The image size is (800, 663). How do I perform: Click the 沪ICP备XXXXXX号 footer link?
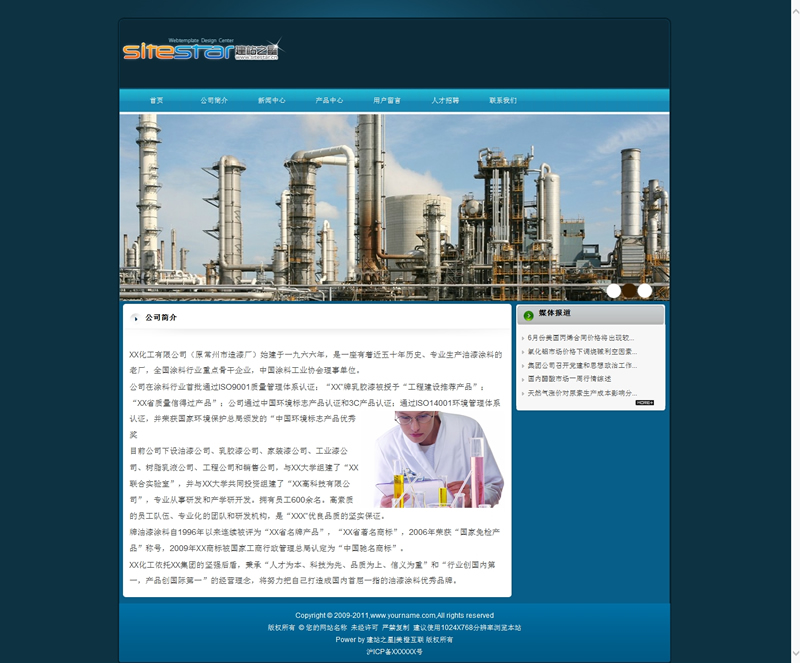click(x=395, y=651)
